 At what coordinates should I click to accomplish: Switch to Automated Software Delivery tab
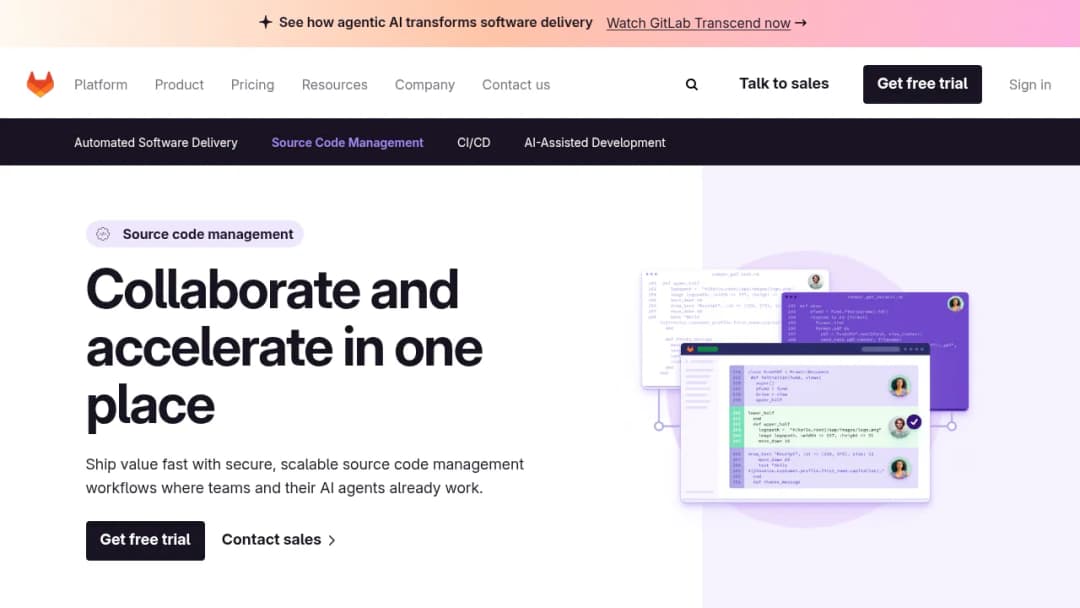[x=156, y=143]
